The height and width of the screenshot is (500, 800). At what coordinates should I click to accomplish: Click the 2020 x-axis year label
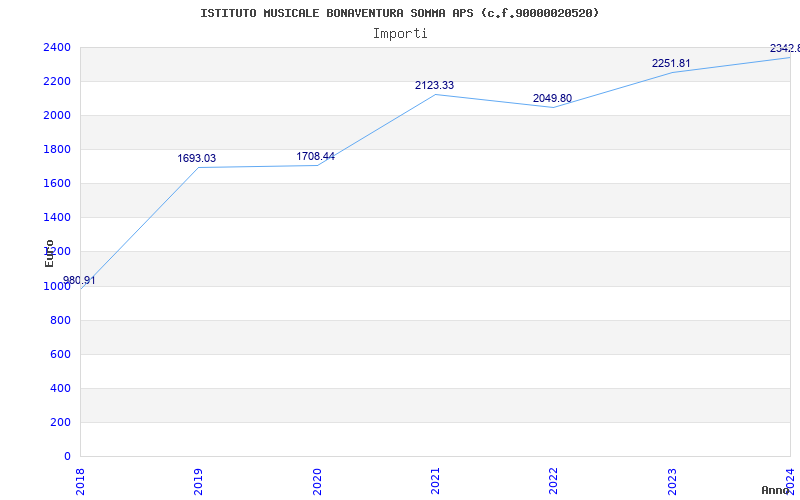317,481
